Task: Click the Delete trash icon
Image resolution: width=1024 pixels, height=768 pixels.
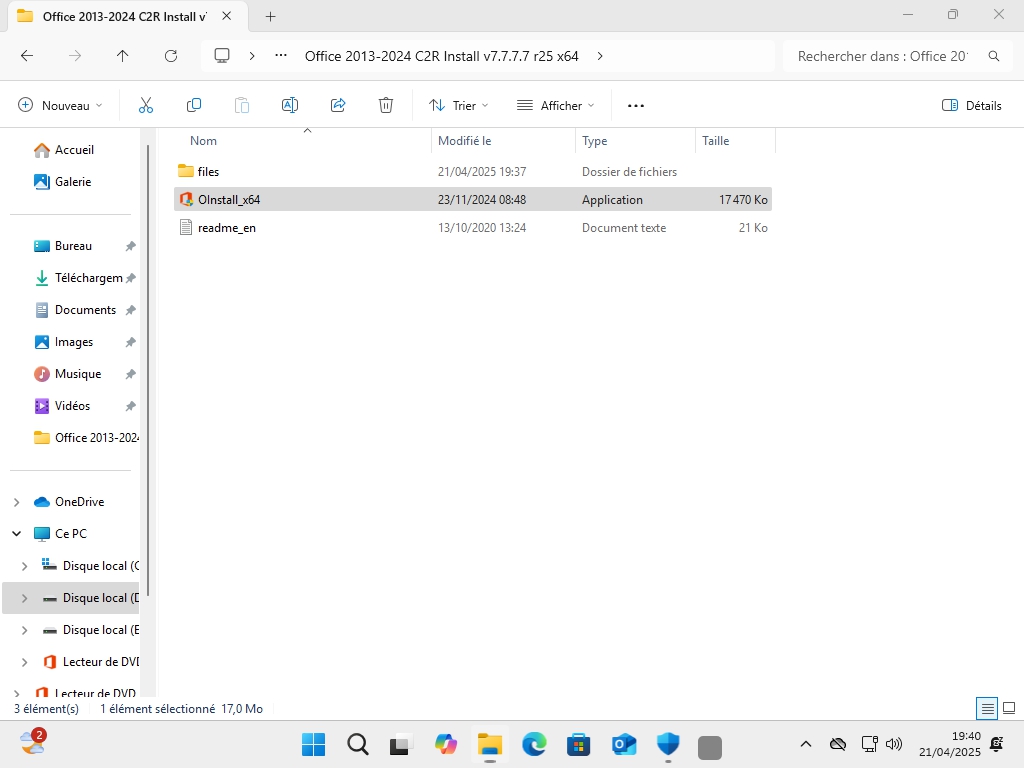Action: 386,105
